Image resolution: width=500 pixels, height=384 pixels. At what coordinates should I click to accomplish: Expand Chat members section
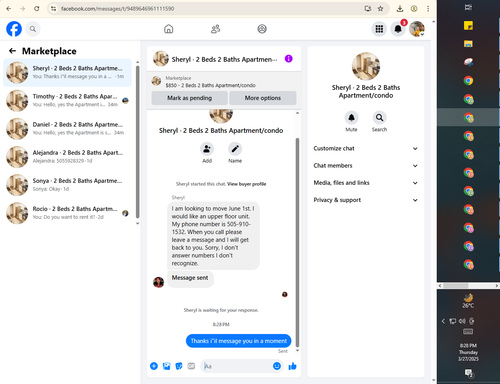[366, 166]
